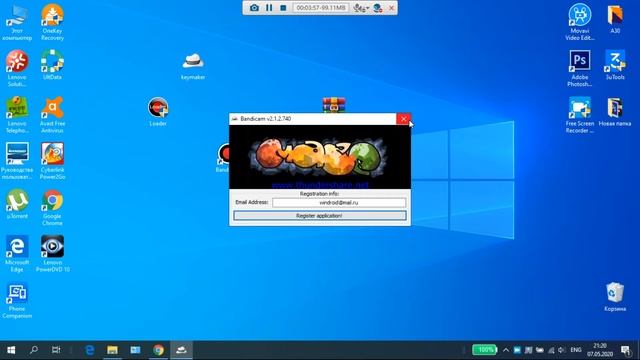Open the notification center
640x360 pixels.
coord(626,350)
